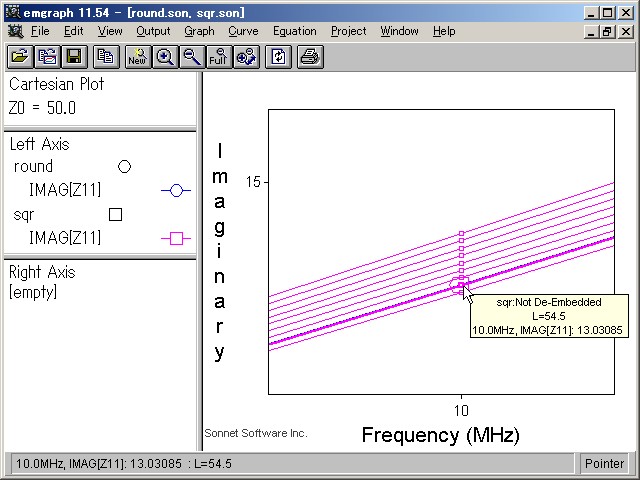Screen dimensions: 640x480
Task: Click IMAG[Z11] under sqr
Action: click(x=65, y=238)
